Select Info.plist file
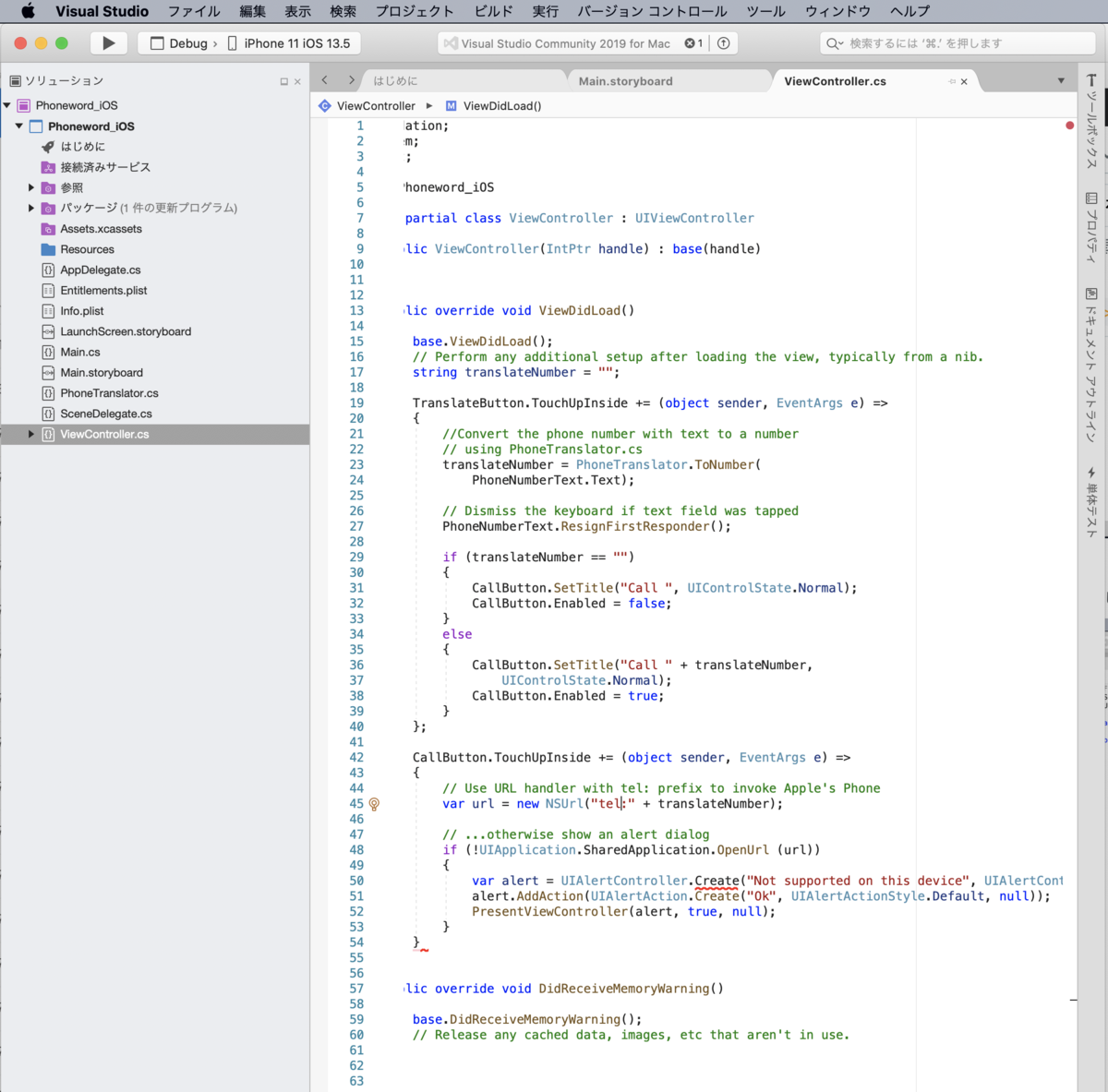The width and height of the screenshot is (1108, 1092). (x=81, y=311)
